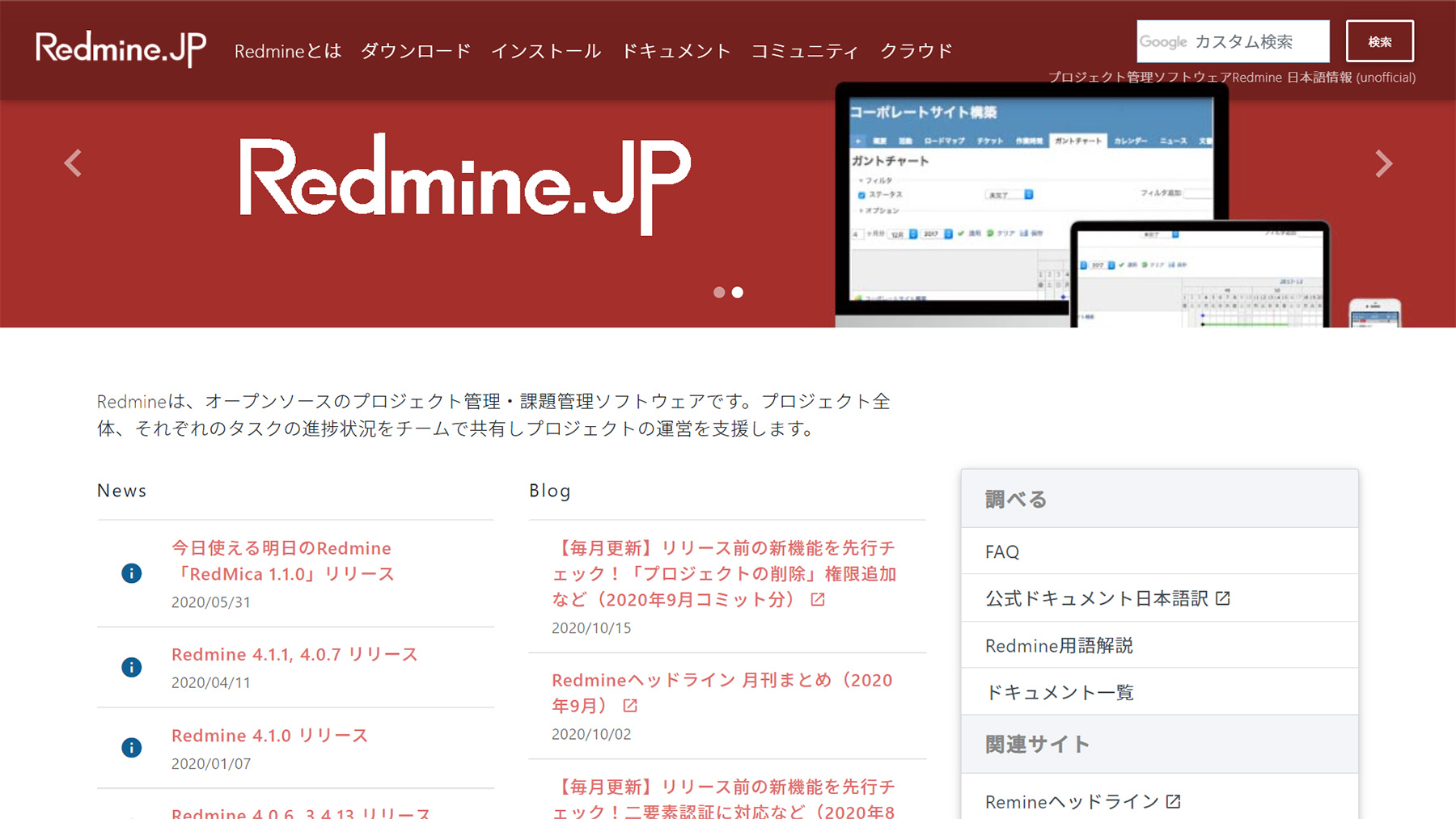Click date 2020/10/15 under first blog post
The width and height of the screenshot is (1456, 819).
591,628
